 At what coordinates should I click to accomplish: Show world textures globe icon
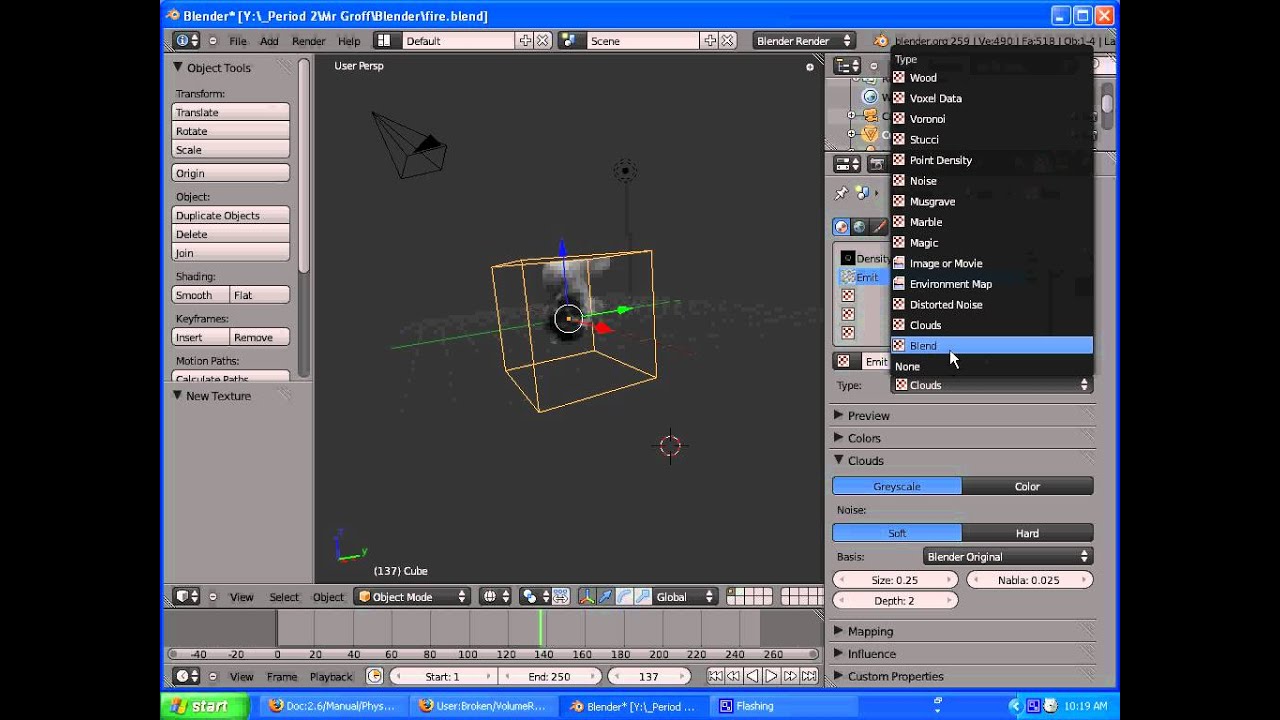point(859,227)
